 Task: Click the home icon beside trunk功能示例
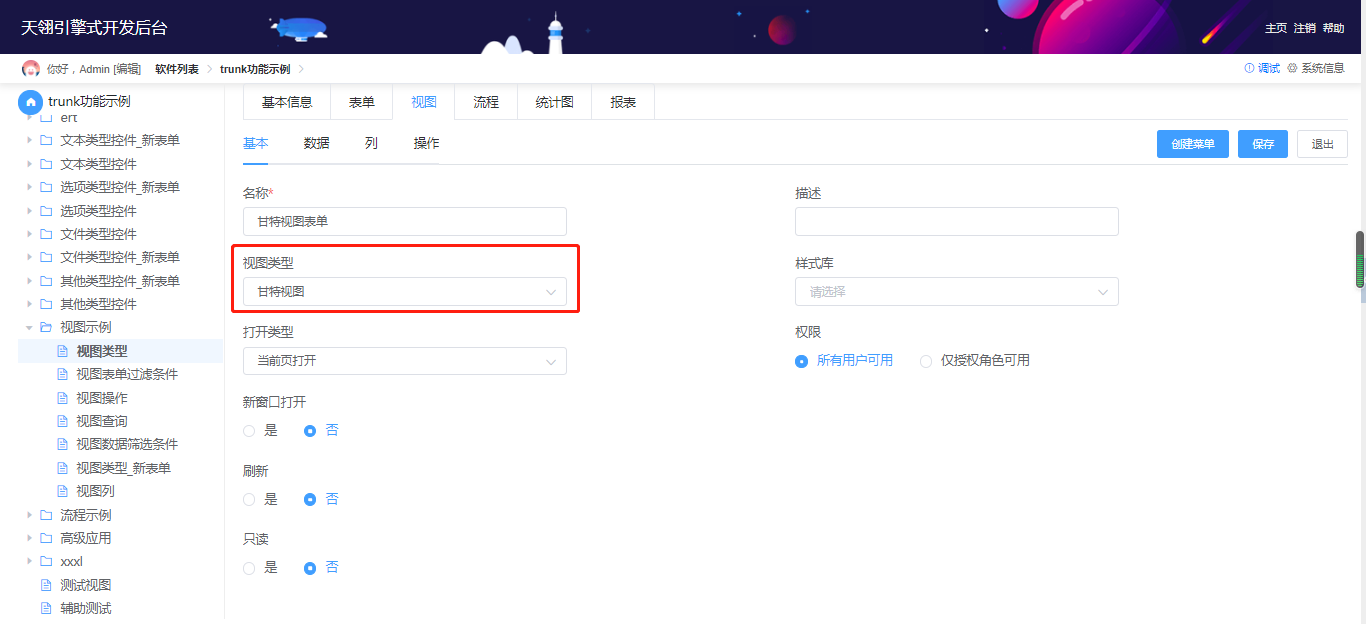[31, 101]
